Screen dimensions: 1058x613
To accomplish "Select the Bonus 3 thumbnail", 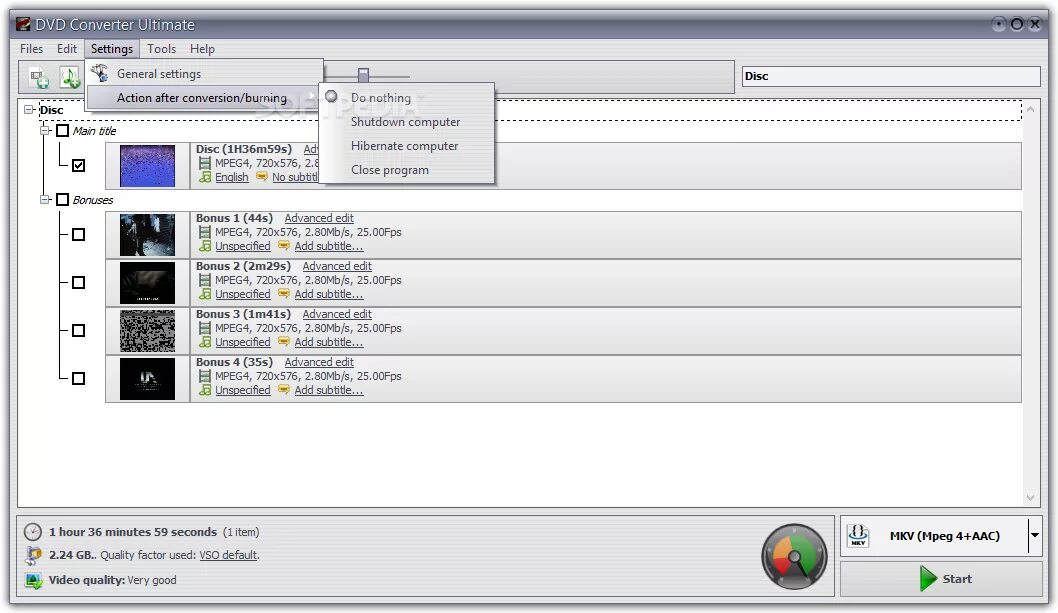I will pos(147,331).
